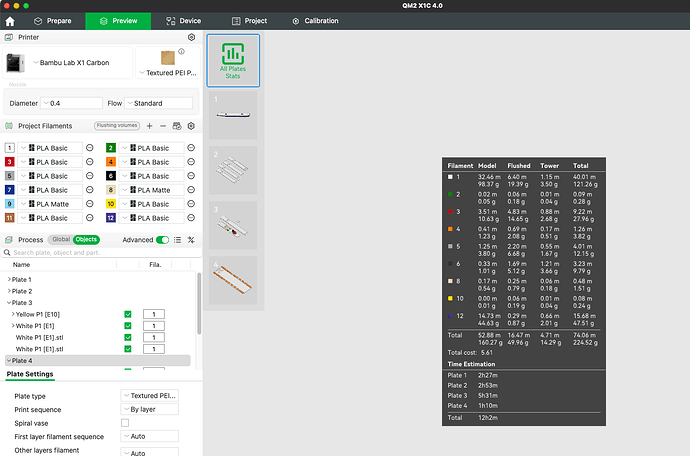Switch process scope to Objects
Image resolution: width=690 pixels, height=456 pixels.
click(x=86, y=239)
